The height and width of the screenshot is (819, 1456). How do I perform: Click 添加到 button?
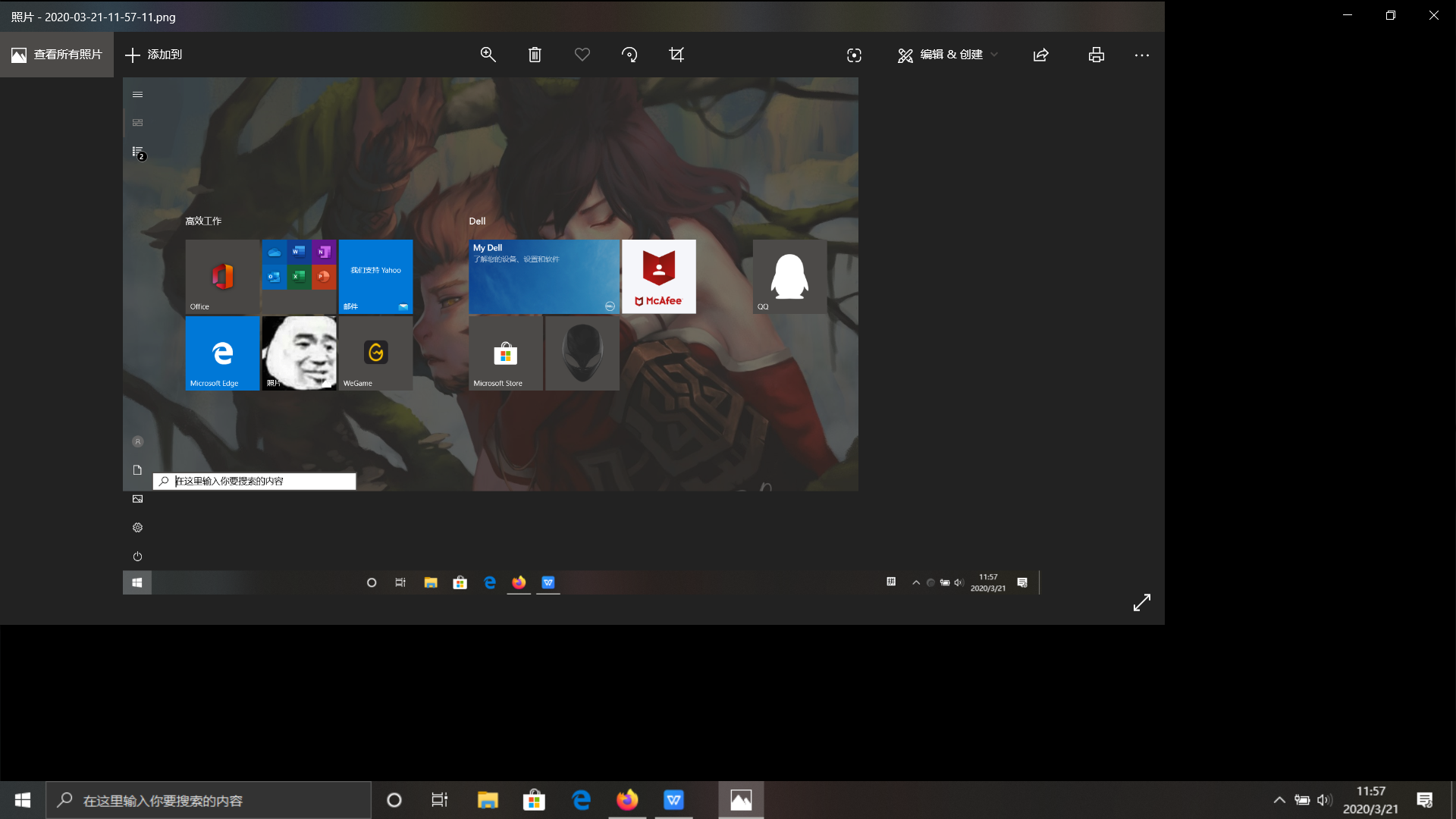[154, 55]
